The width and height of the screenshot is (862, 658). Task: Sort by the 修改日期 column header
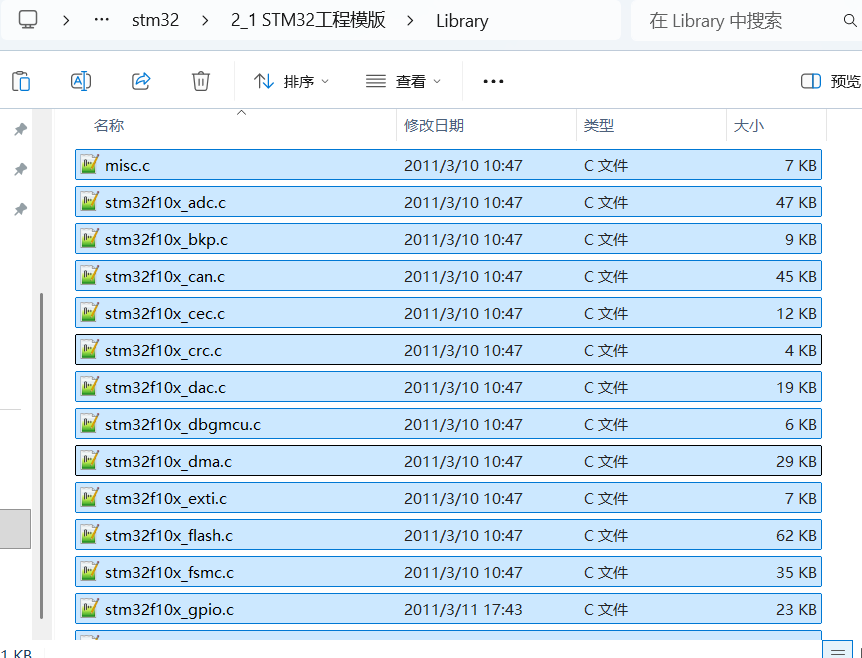[x=434, y=125]
